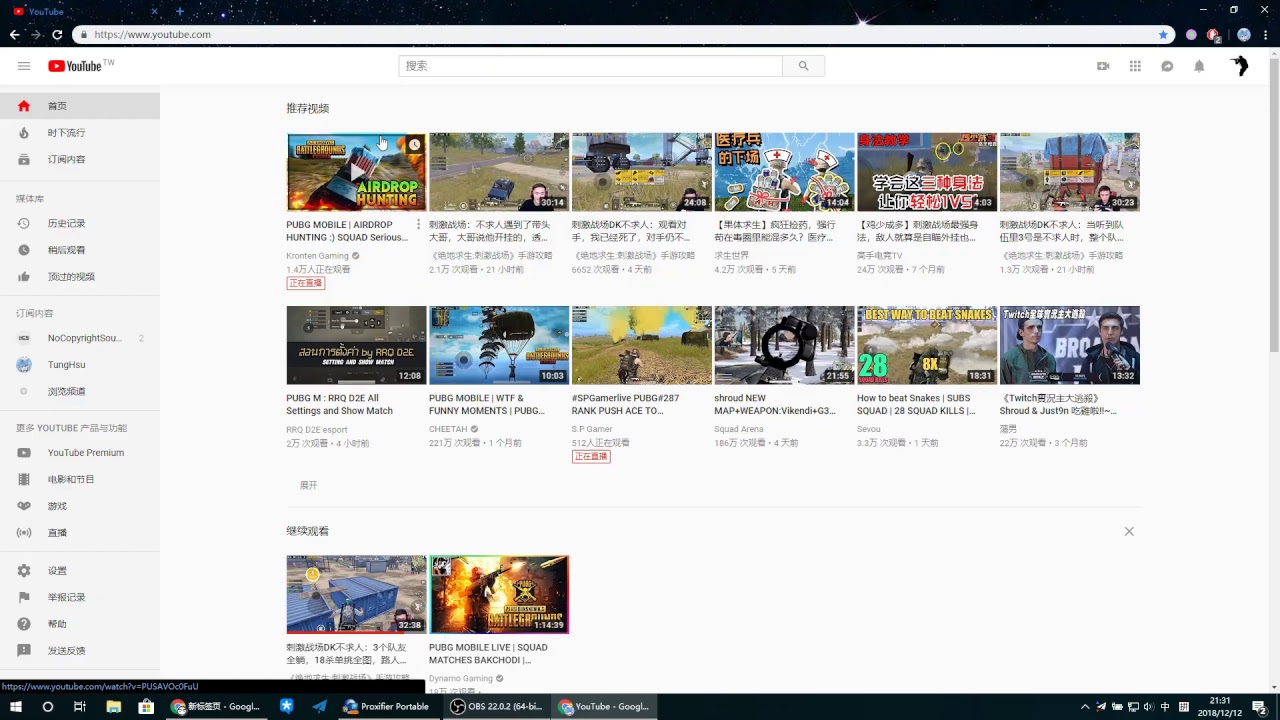Open TungHsu subscription channel
This screenshot has height=720, width=1280.
pos(80,365)
